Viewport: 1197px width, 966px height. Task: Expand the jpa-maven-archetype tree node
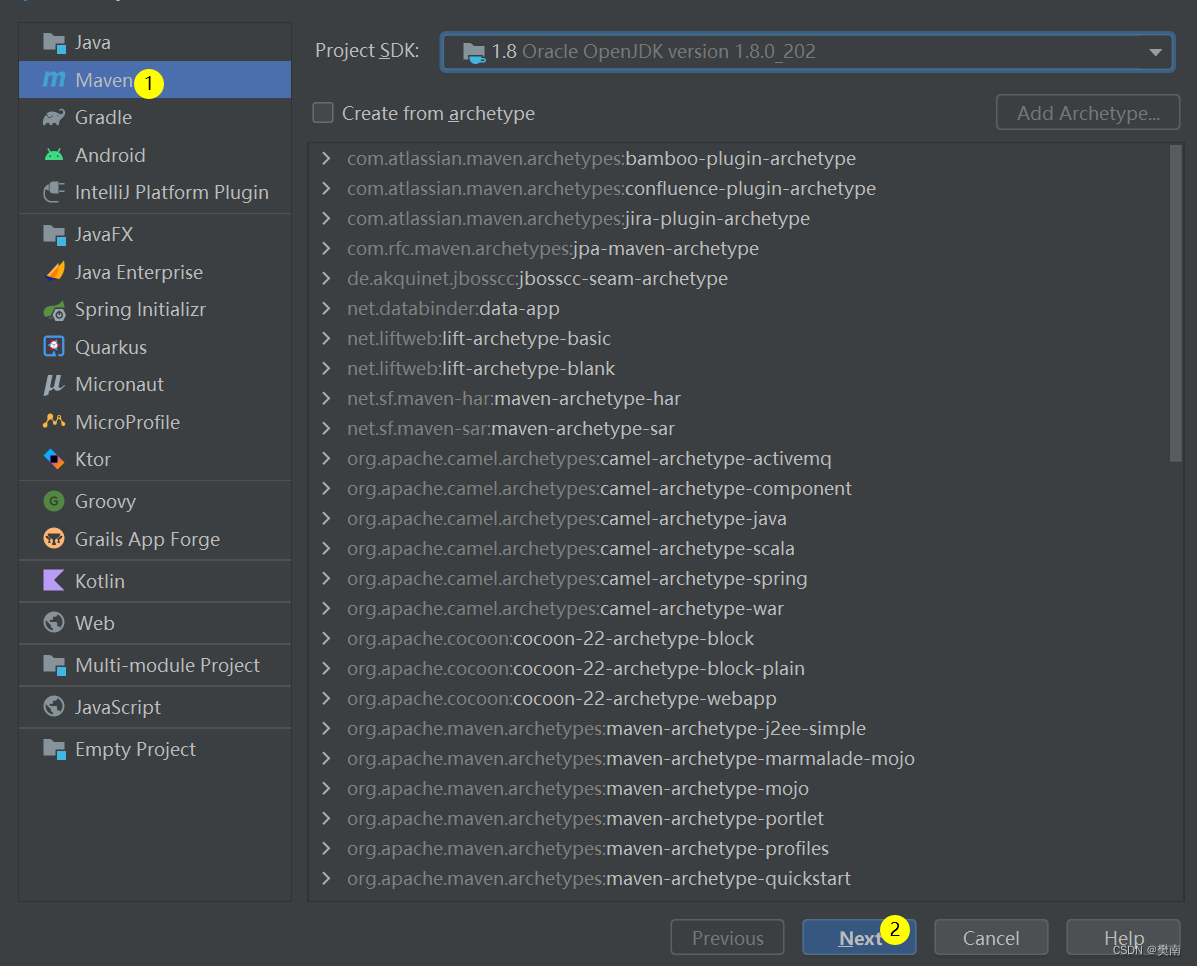(x=327, y=248)
